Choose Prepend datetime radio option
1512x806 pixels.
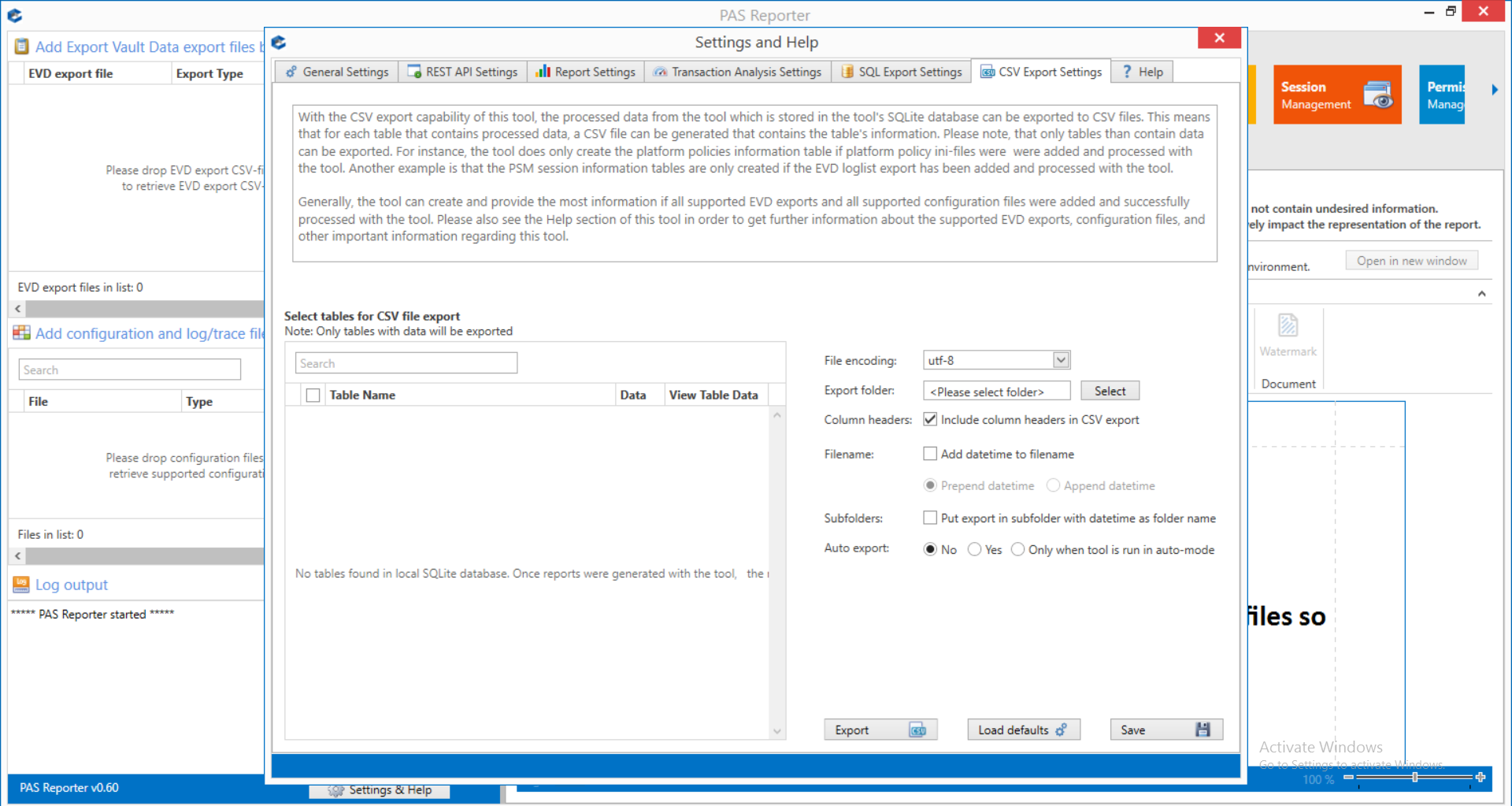click(930, 485)
